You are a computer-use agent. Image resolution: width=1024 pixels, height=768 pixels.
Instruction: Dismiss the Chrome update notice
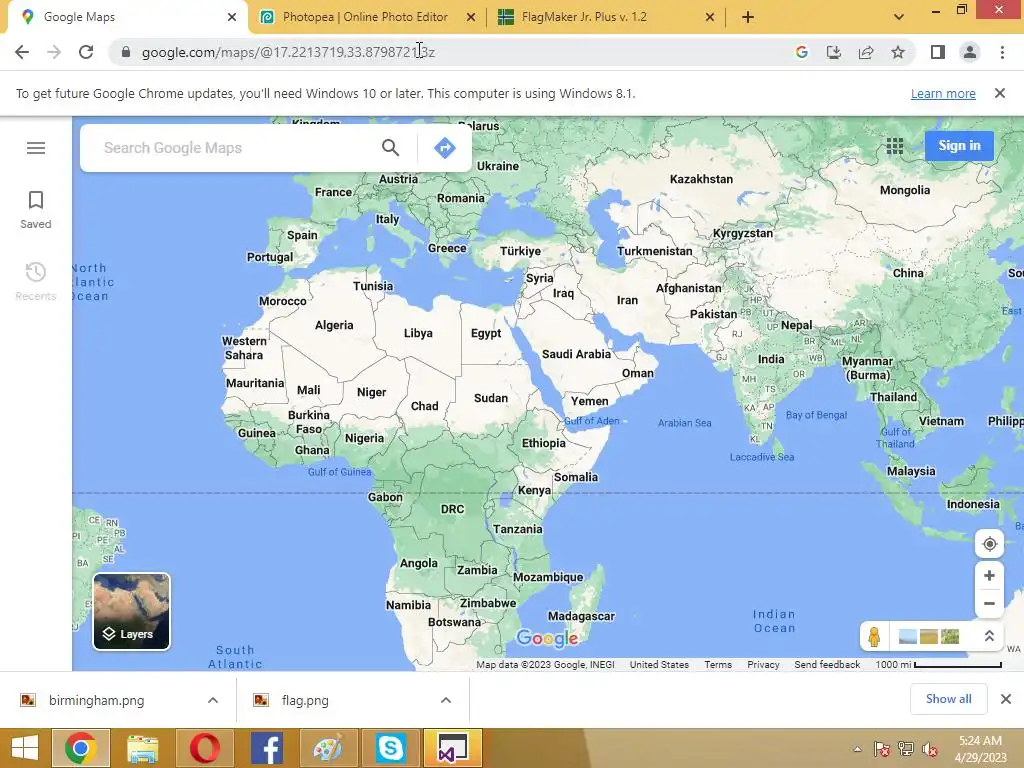tap(1000, 93)
